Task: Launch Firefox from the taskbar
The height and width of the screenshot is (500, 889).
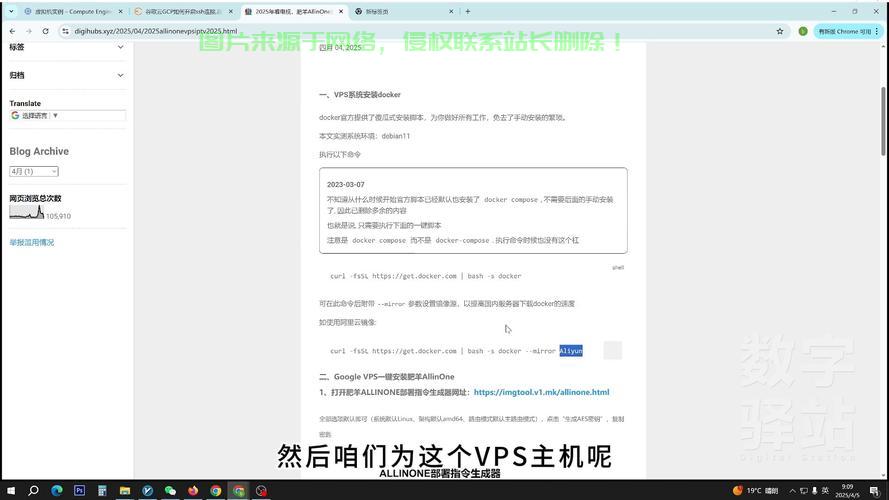Action: [193, 490]
